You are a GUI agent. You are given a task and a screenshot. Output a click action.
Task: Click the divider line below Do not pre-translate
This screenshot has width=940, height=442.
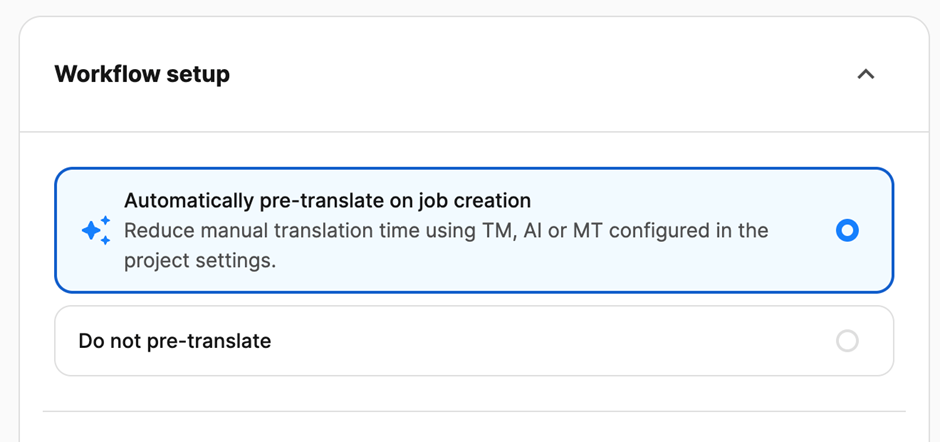(474, 411)
